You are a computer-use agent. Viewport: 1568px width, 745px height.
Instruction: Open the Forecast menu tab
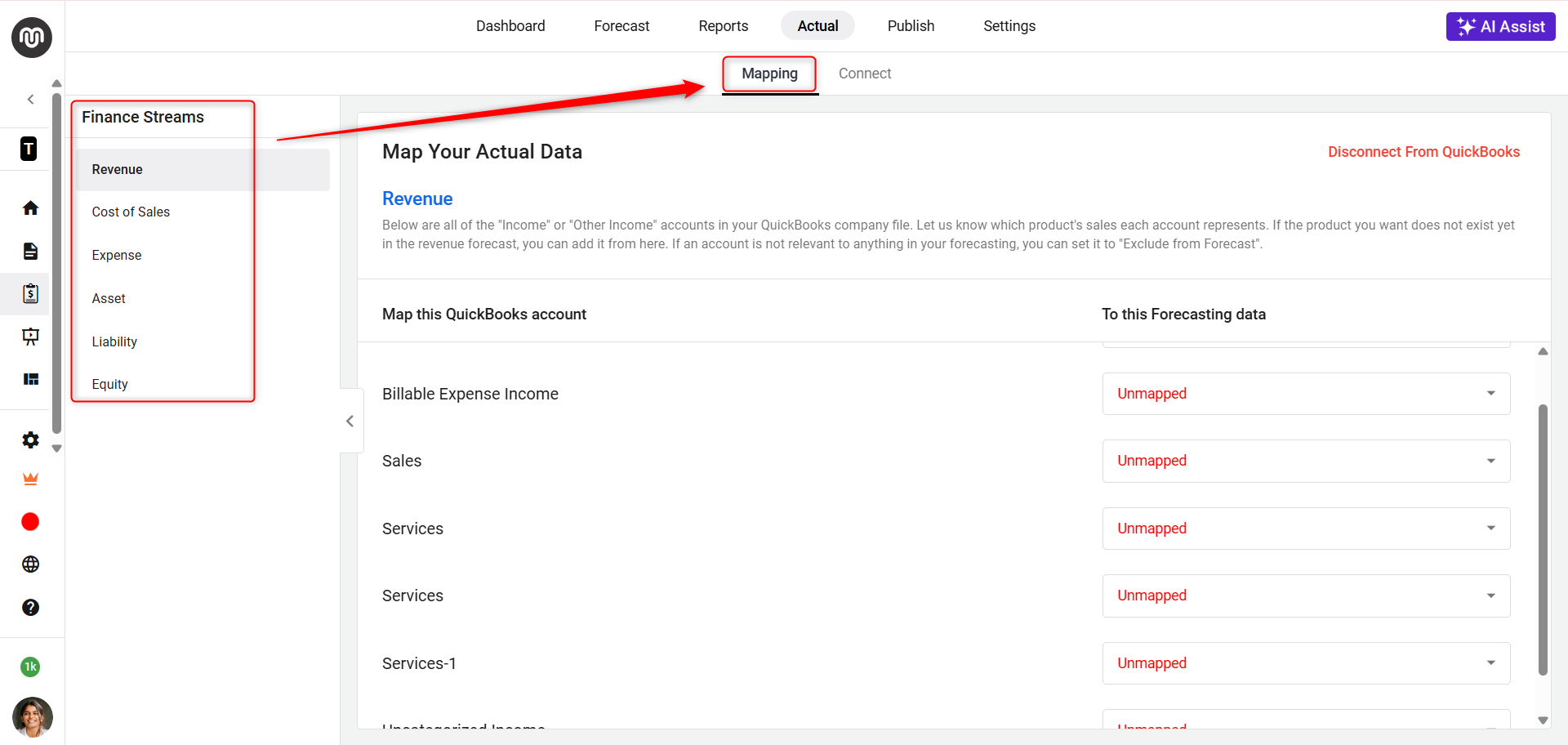coord(621,26)
